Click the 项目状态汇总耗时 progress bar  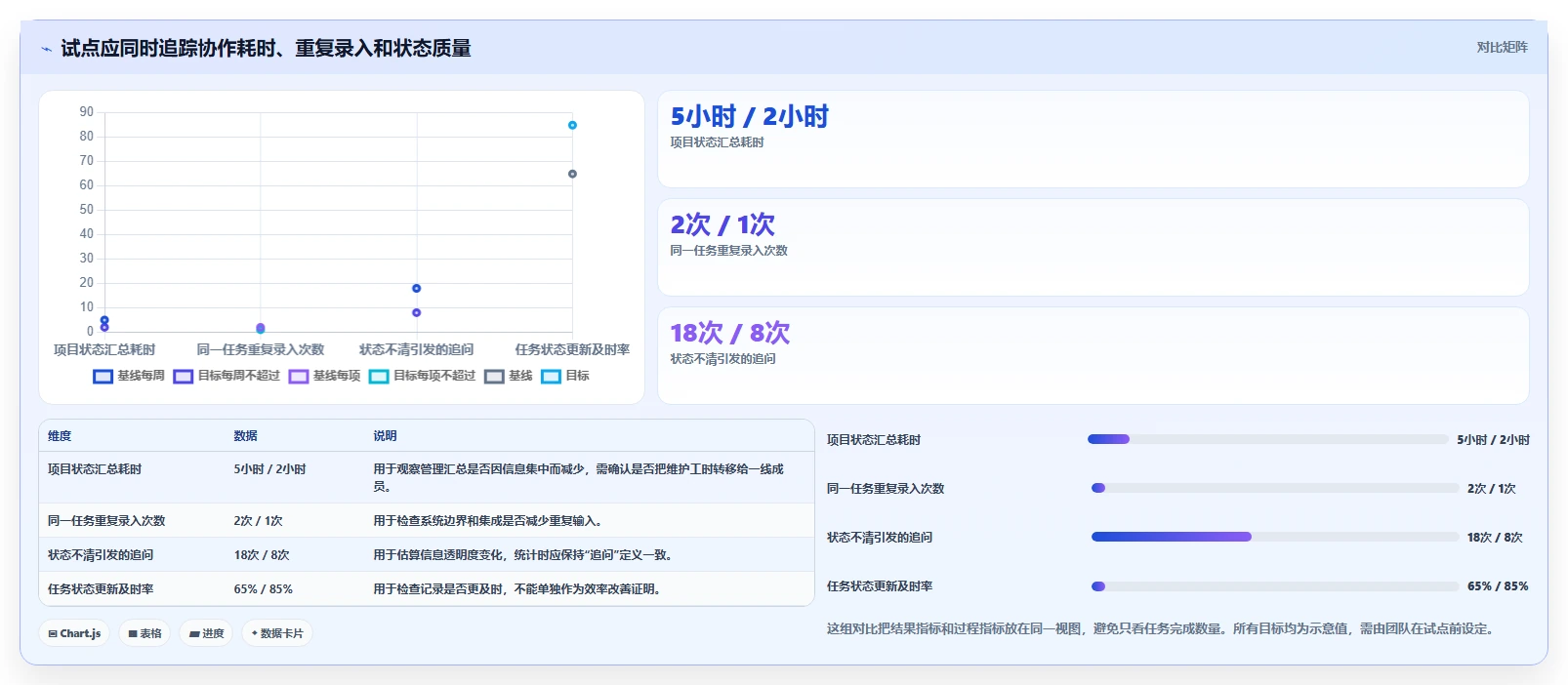pos(1267,439)
